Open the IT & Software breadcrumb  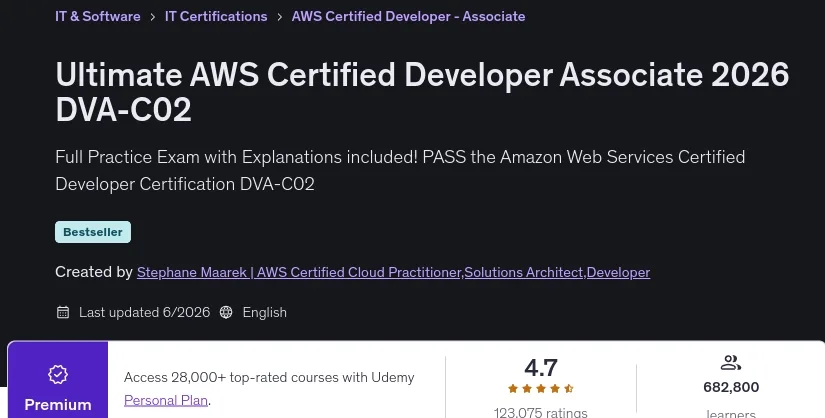point(98,16)
